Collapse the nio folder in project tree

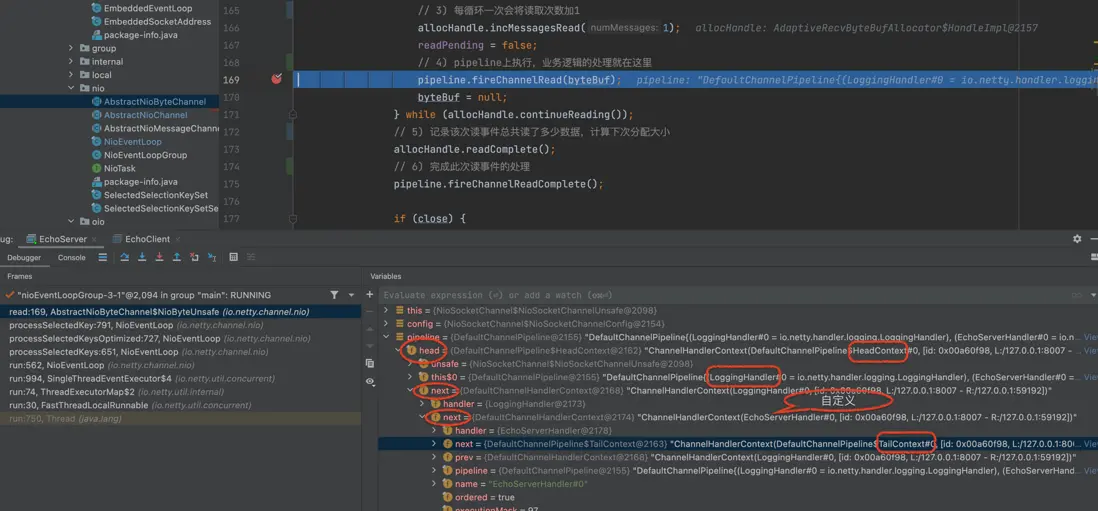(71, 88)
